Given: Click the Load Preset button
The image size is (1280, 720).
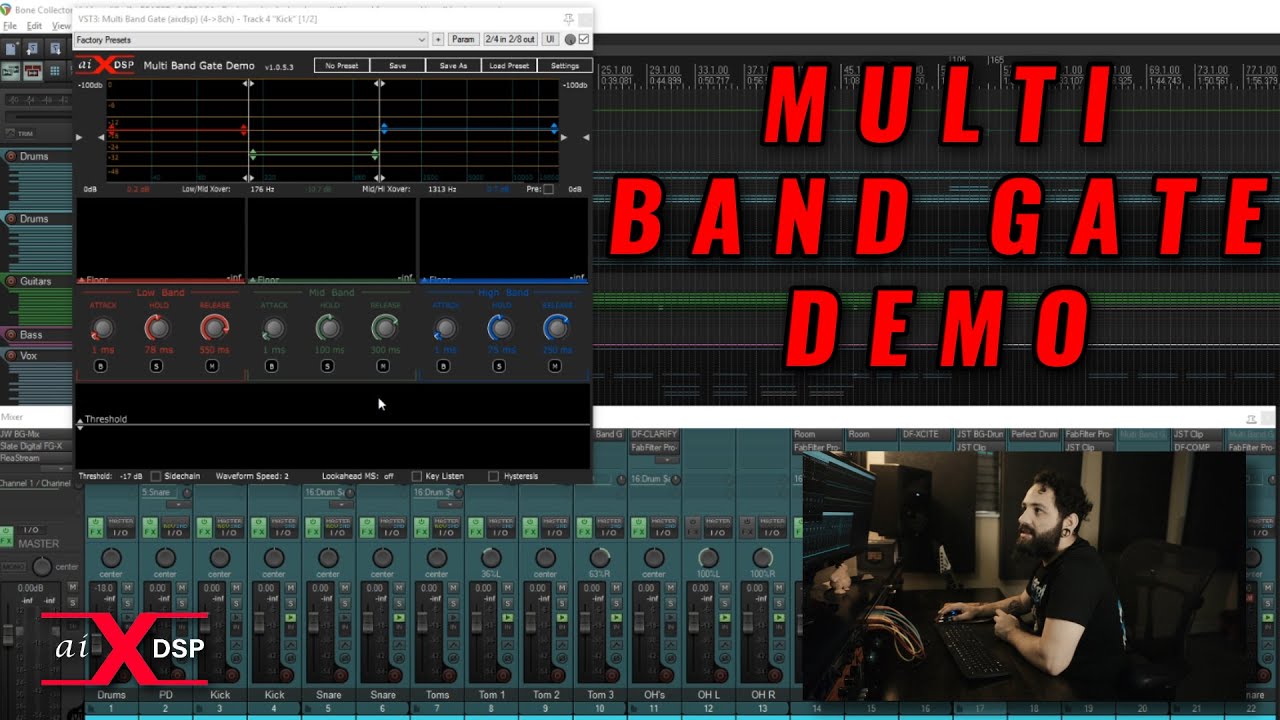Looking at the screenshot, I should coord(509,66).
